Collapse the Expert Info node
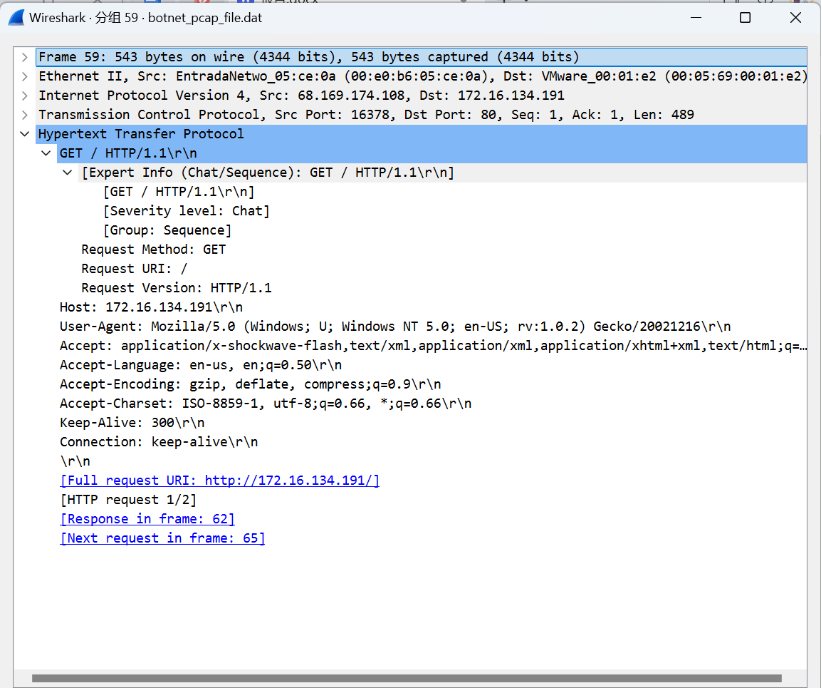 pos(68,173)
